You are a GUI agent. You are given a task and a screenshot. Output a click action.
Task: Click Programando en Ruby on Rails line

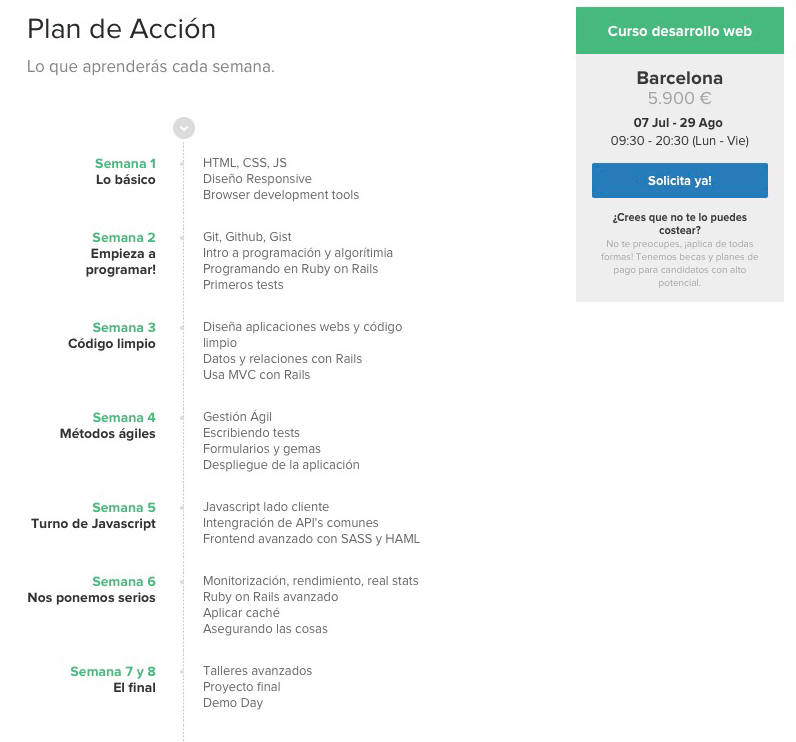(x=290, y=268)
